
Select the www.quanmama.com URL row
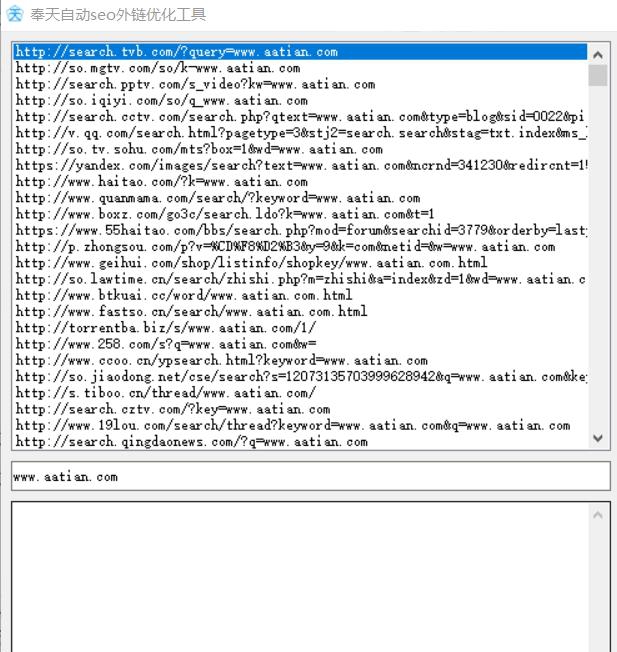click(x=300, y=198)
